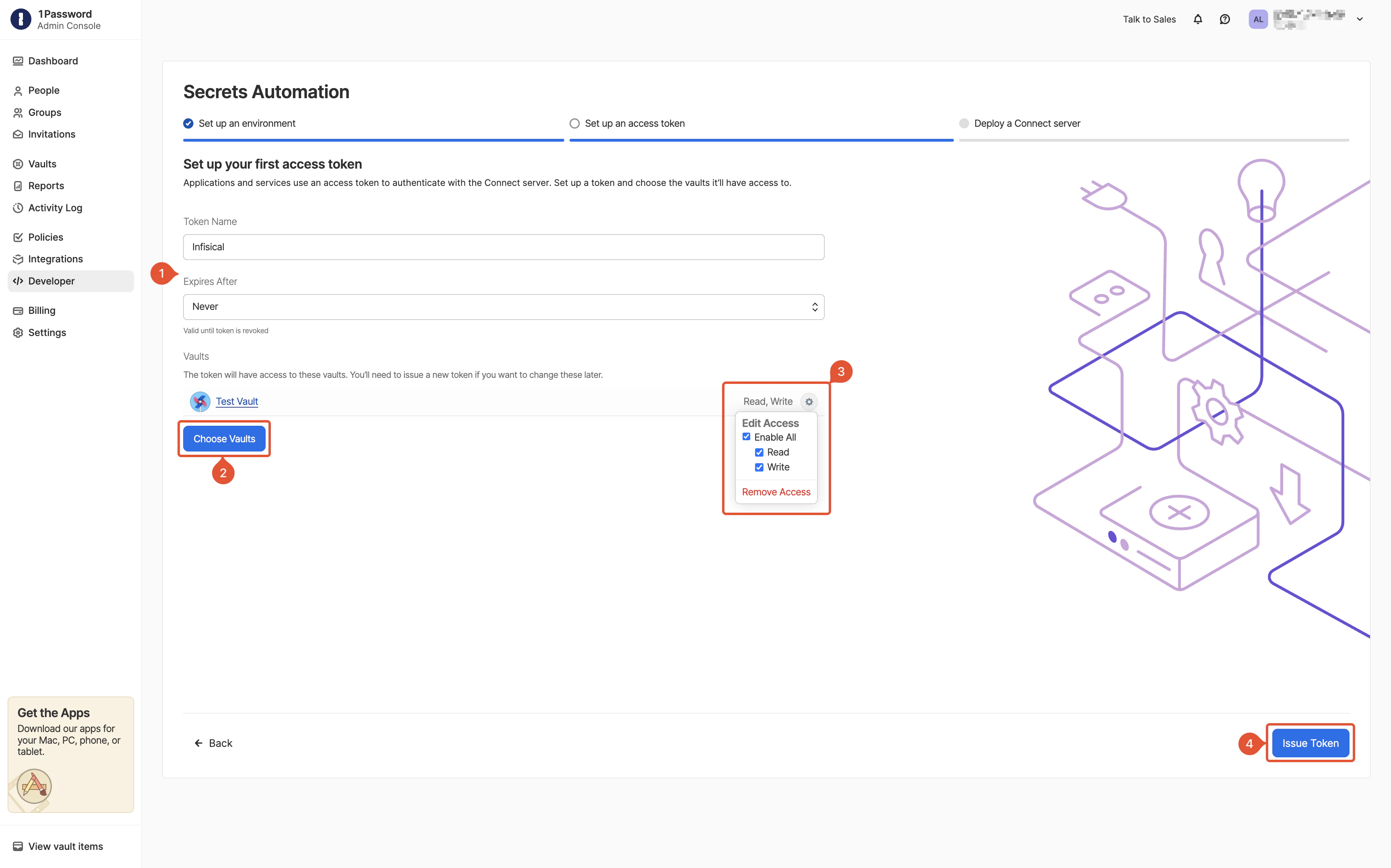Toggle the Enable All checkbox
1391x868 pixels.
(746, 437)
